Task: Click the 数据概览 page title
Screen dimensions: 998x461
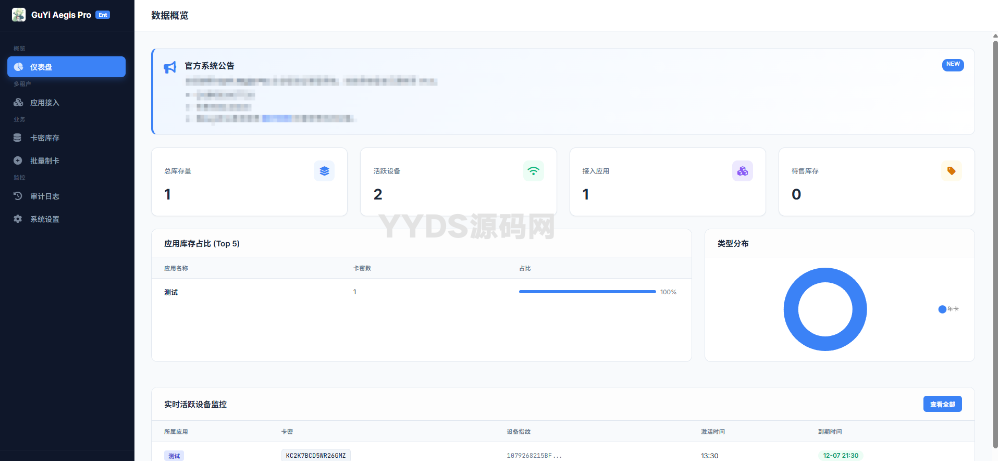Action: (x=170, y=15)
